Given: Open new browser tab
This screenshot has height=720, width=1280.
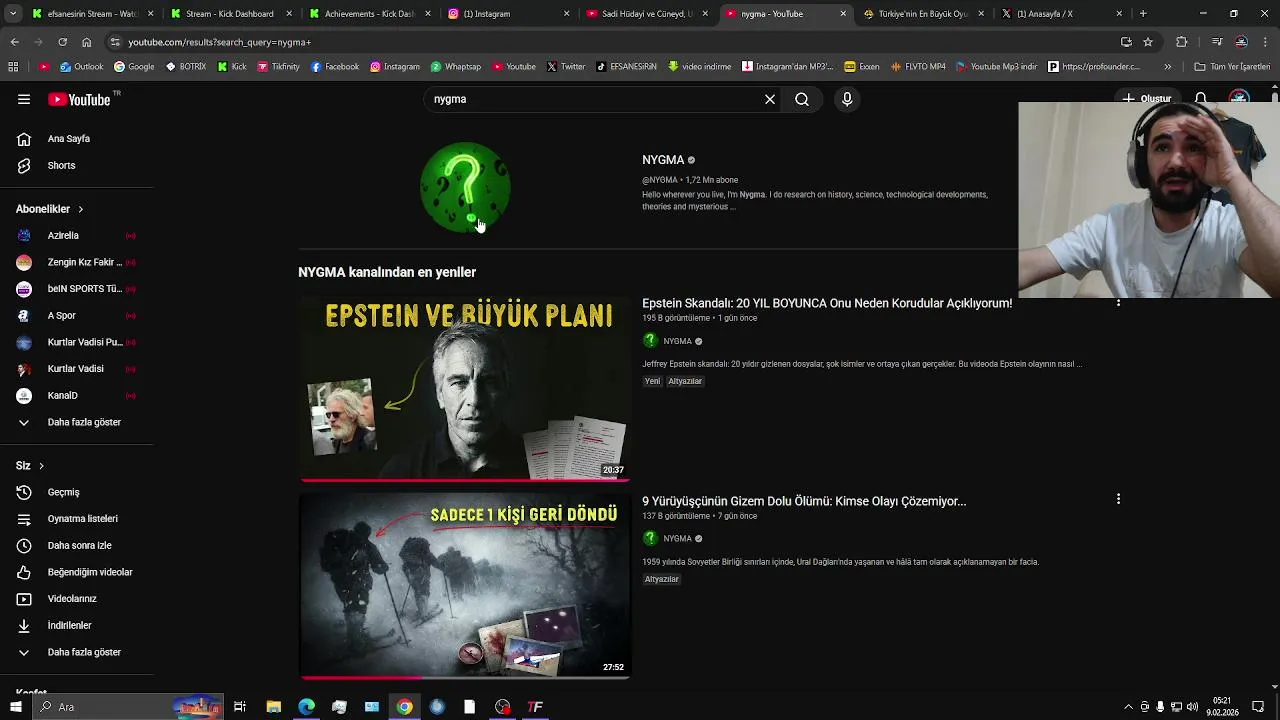Looking at the screenshot, I should [x=1143, y=14].
